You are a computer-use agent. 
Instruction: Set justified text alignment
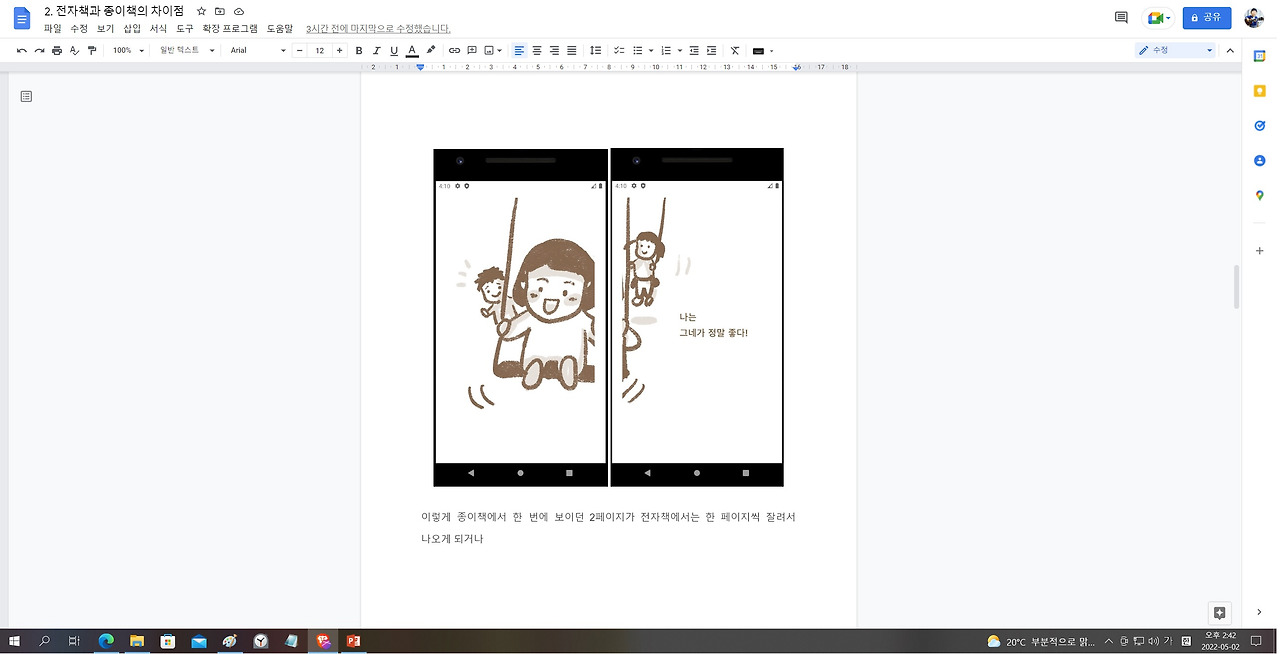pyautogui.click(x=572, y=50)
